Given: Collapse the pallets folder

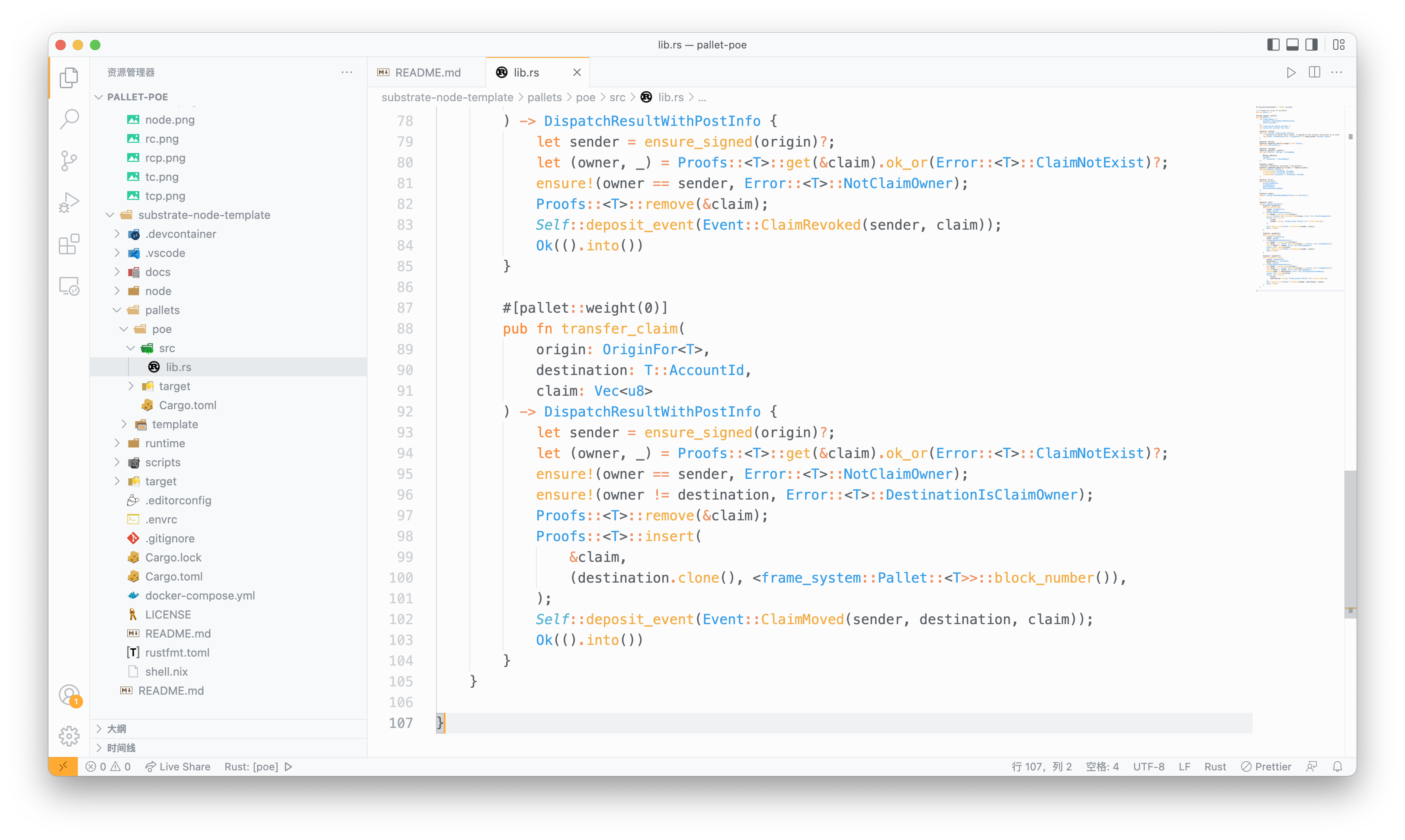Looking at the screenshot, I should click(x=162, y=310).
